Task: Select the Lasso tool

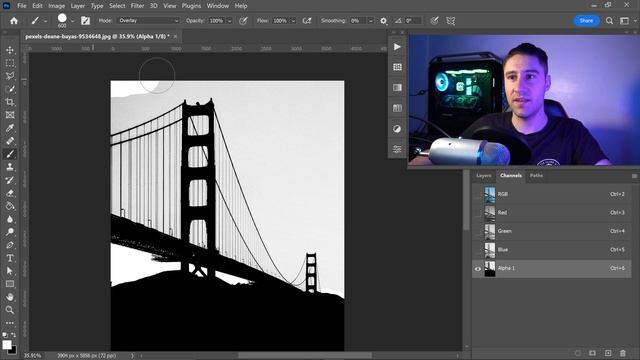Action: (x=10, y=76)
